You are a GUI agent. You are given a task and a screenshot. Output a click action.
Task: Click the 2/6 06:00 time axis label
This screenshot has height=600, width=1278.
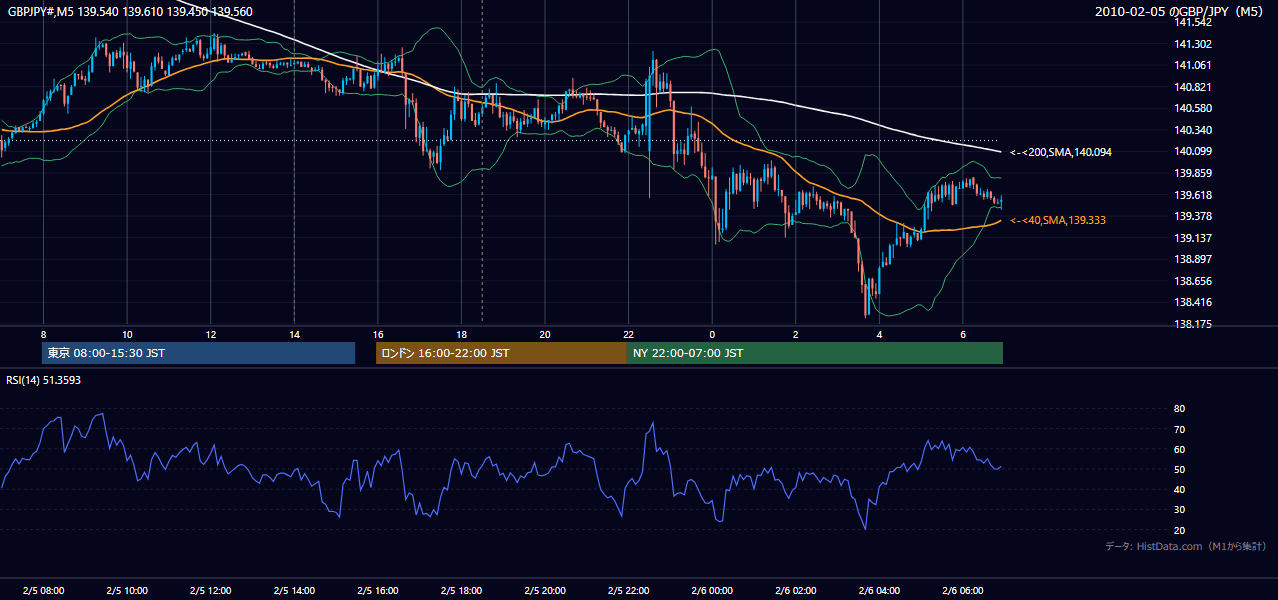click(962, 590)
